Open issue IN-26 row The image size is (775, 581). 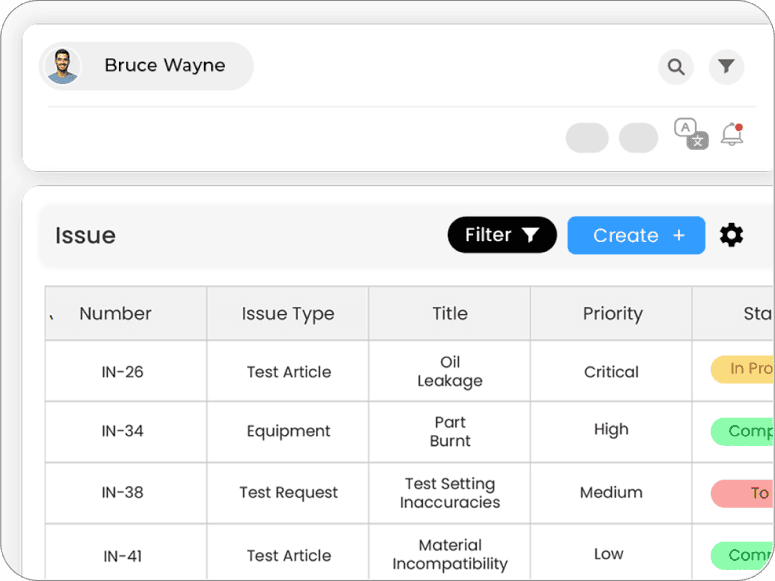[x=409, y=371]
